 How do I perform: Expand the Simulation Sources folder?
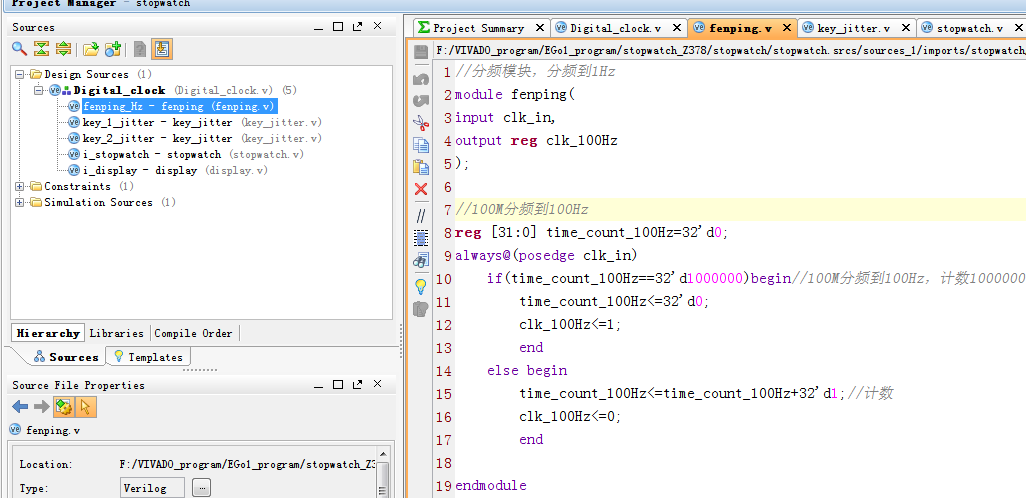(21, 202)
